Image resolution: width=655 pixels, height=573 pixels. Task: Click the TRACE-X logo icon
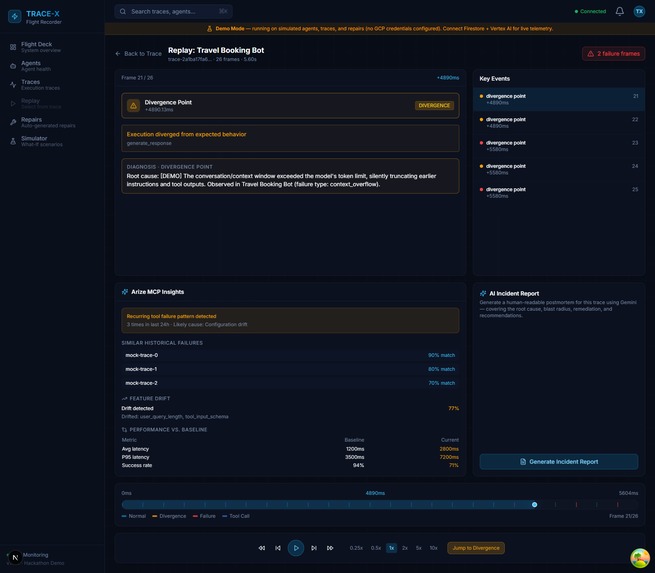point(15,16)
